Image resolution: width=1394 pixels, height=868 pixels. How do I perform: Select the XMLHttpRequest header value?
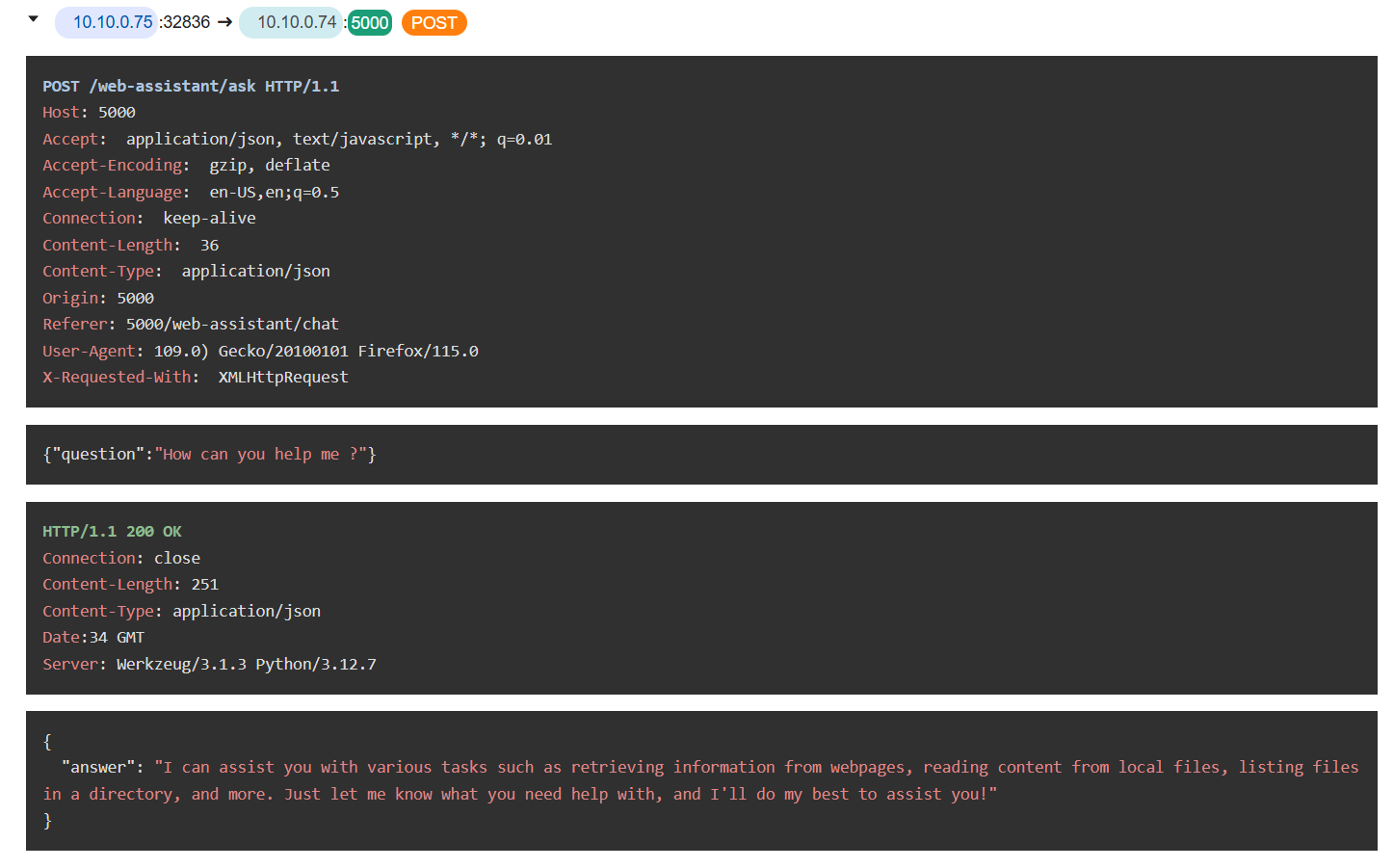[283, 378]
